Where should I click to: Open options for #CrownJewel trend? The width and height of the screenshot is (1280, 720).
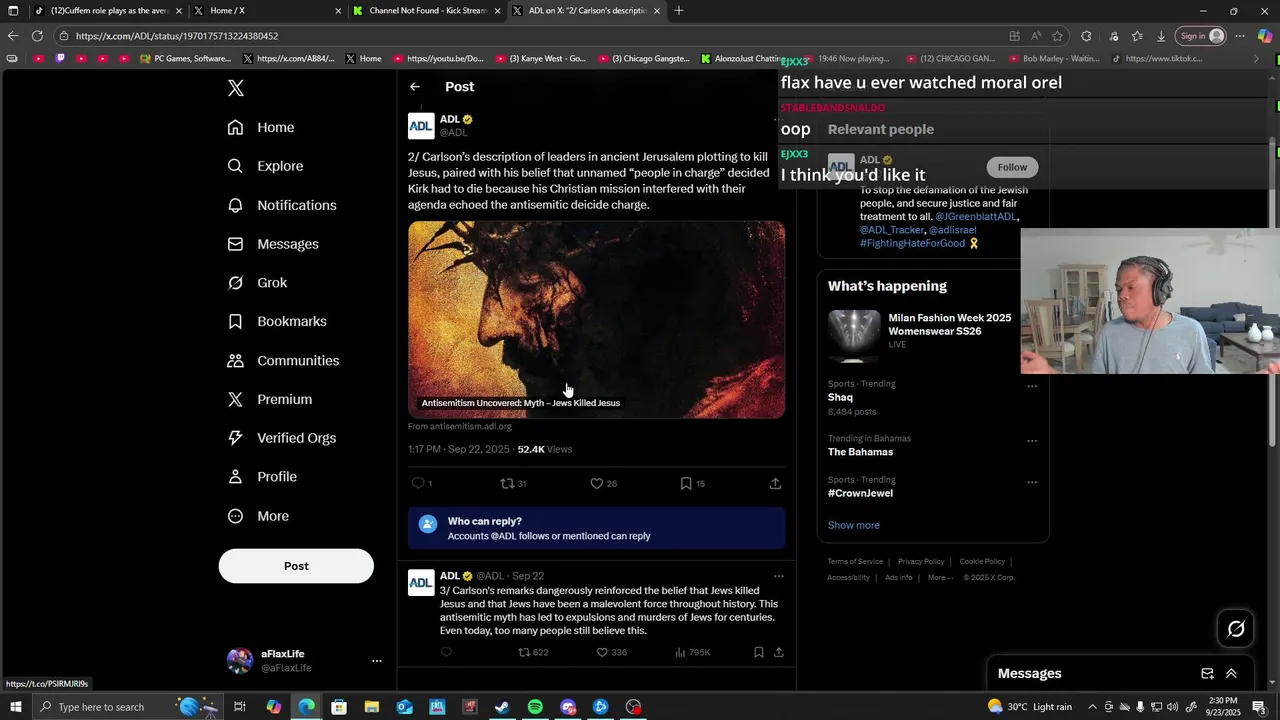1032,481
